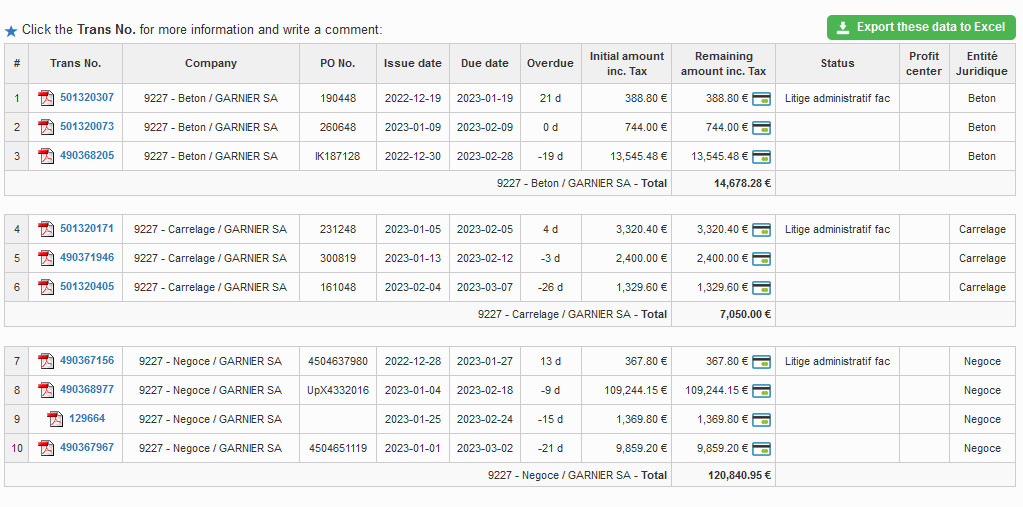The width and height of the screenshot is (1023, 507).
Task: Click PDF icon for invoice 501320307
Action: click(x=46, y=98)
